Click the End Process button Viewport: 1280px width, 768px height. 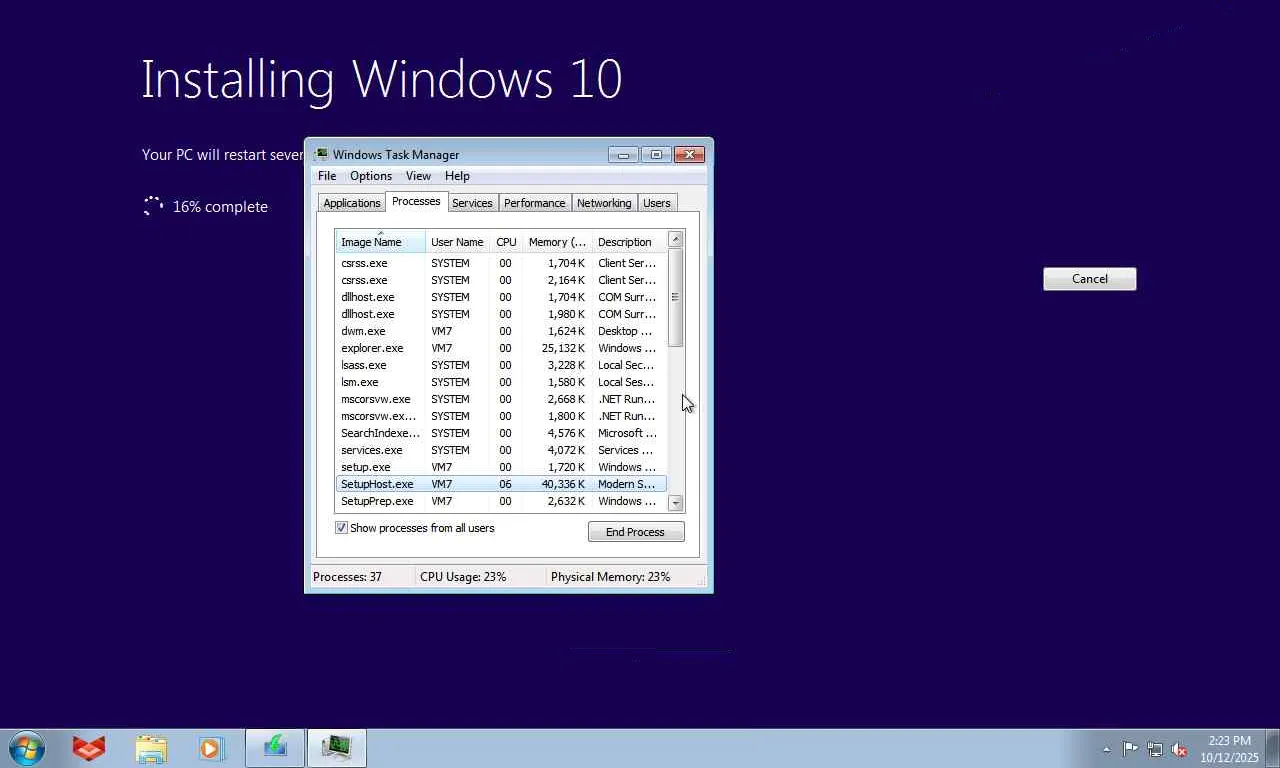(x=636, y=532)
